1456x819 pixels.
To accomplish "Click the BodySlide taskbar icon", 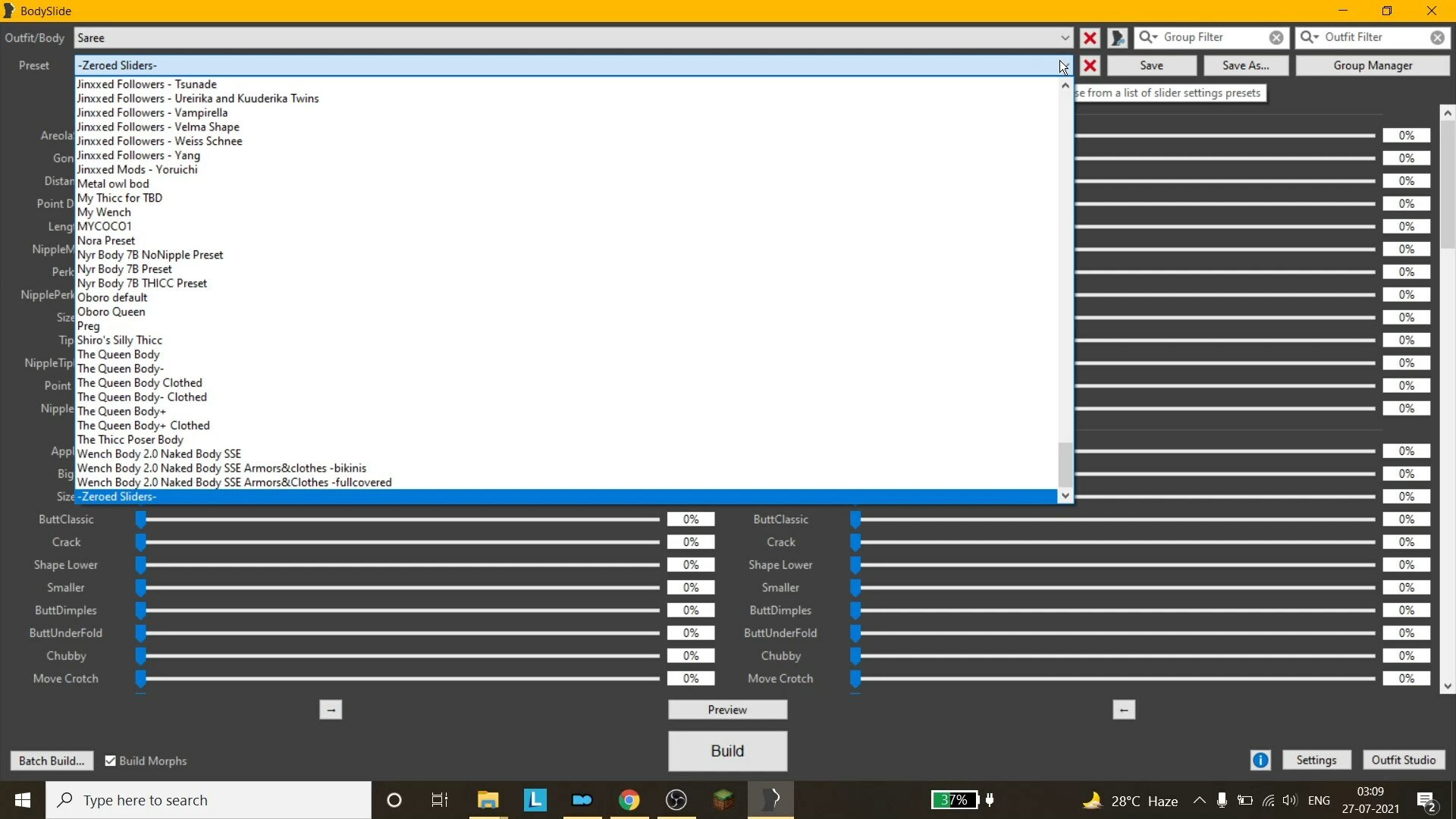I will 771,800.
